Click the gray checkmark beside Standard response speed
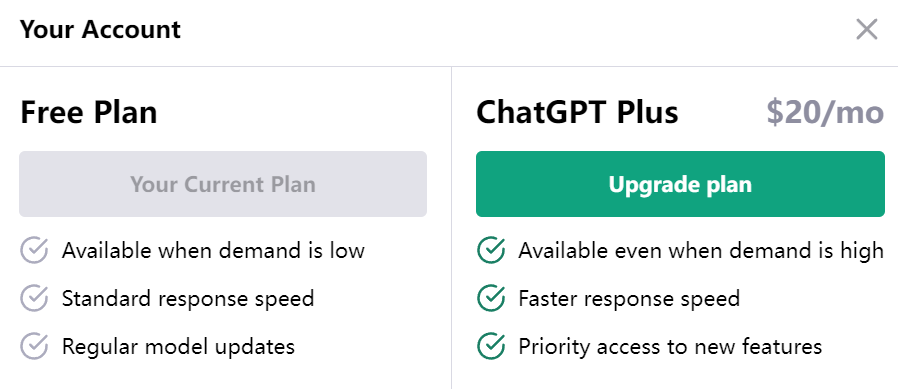 34,298
